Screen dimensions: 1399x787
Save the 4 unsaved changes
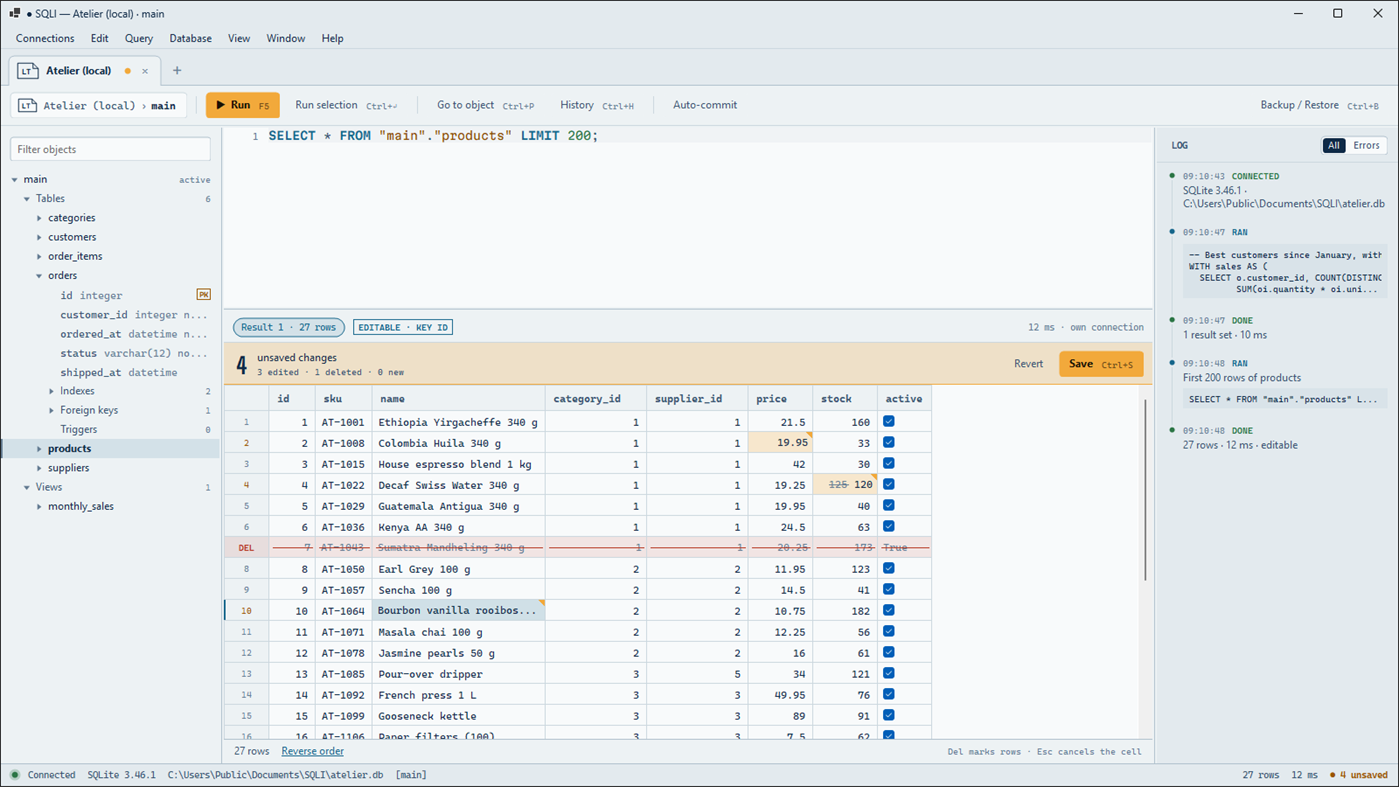point(1101,364)
